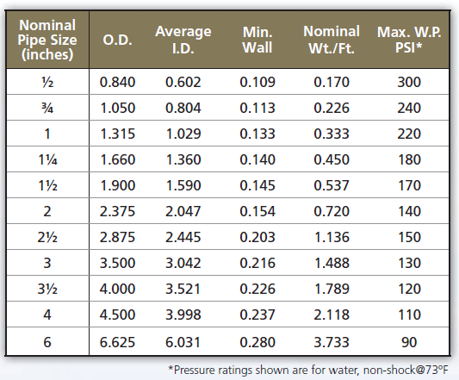
Task: Click the pressure ratings footnote text
Action: pyautogui.click(x=308, y=370)
